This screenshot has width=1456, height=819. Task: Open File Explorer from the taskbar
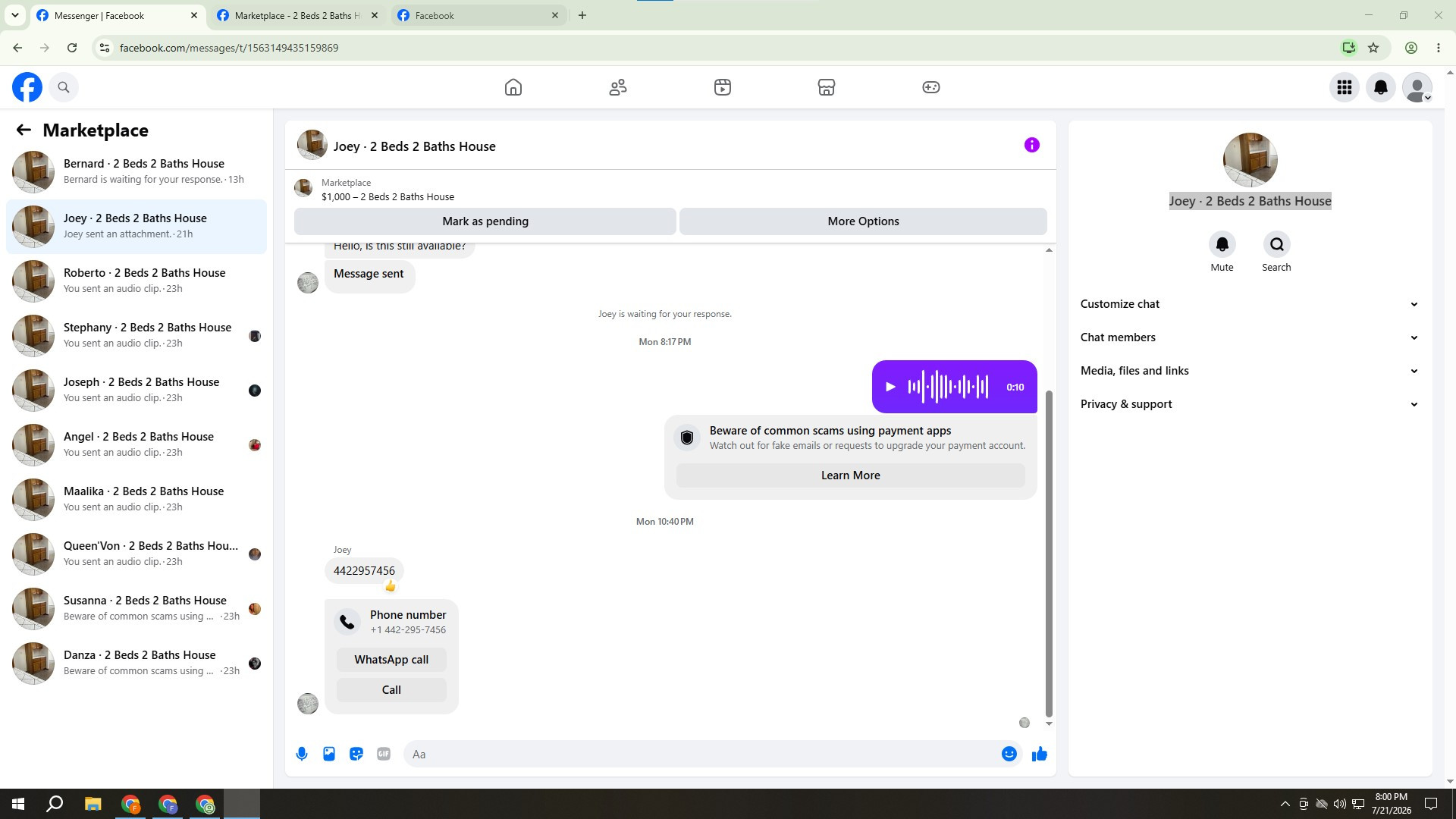(x=93, y=804)
